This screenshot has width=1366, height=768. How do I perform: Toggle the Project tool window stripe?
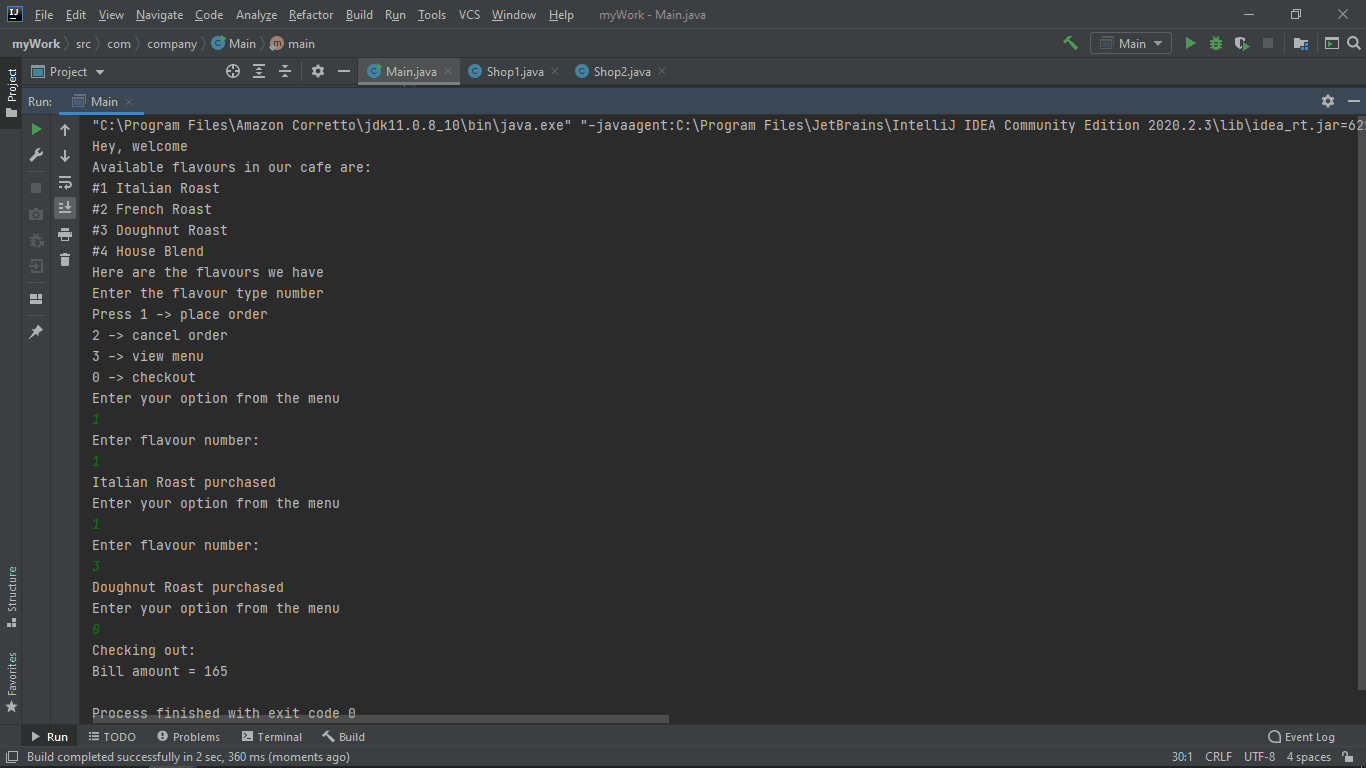point(11,93)
